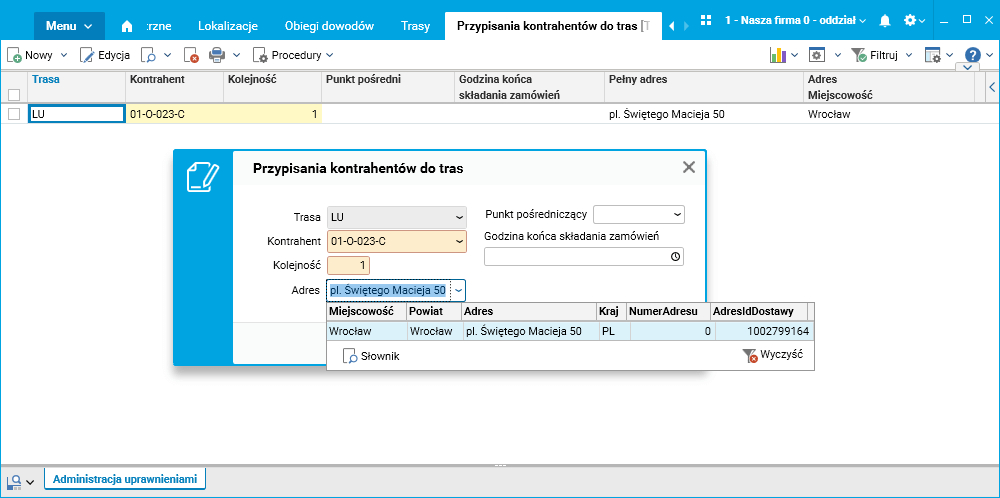Click the bar chart icon
Image resolution: width=1000 pixels, height=498 pixels.
tap(777, 55)
